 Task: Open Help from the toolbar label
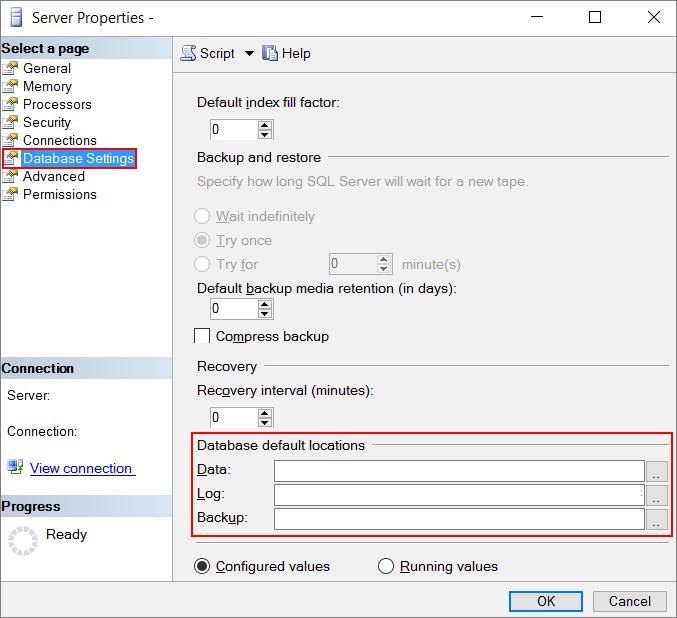point(296,54)
